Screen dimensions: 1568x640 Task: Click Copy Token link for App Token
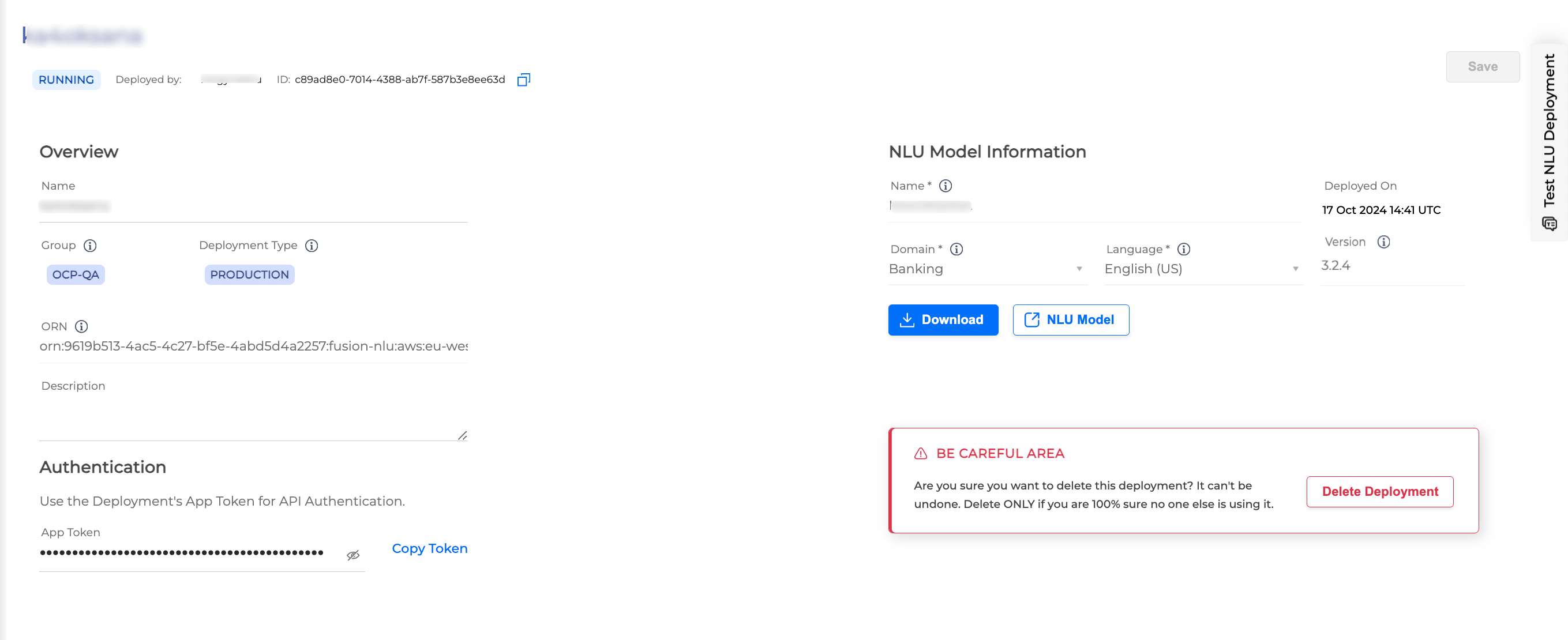tap(429, 548)
